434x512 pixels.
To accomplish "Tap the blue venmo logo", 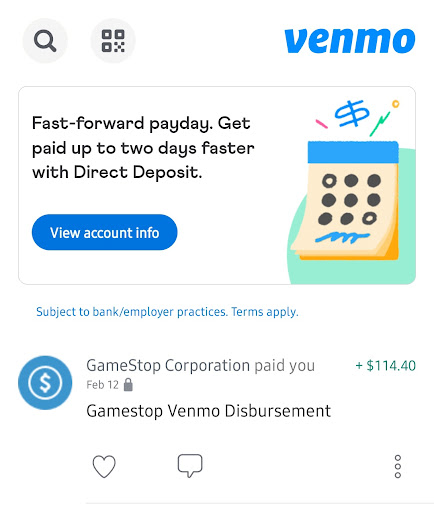I will click(350, 41).
